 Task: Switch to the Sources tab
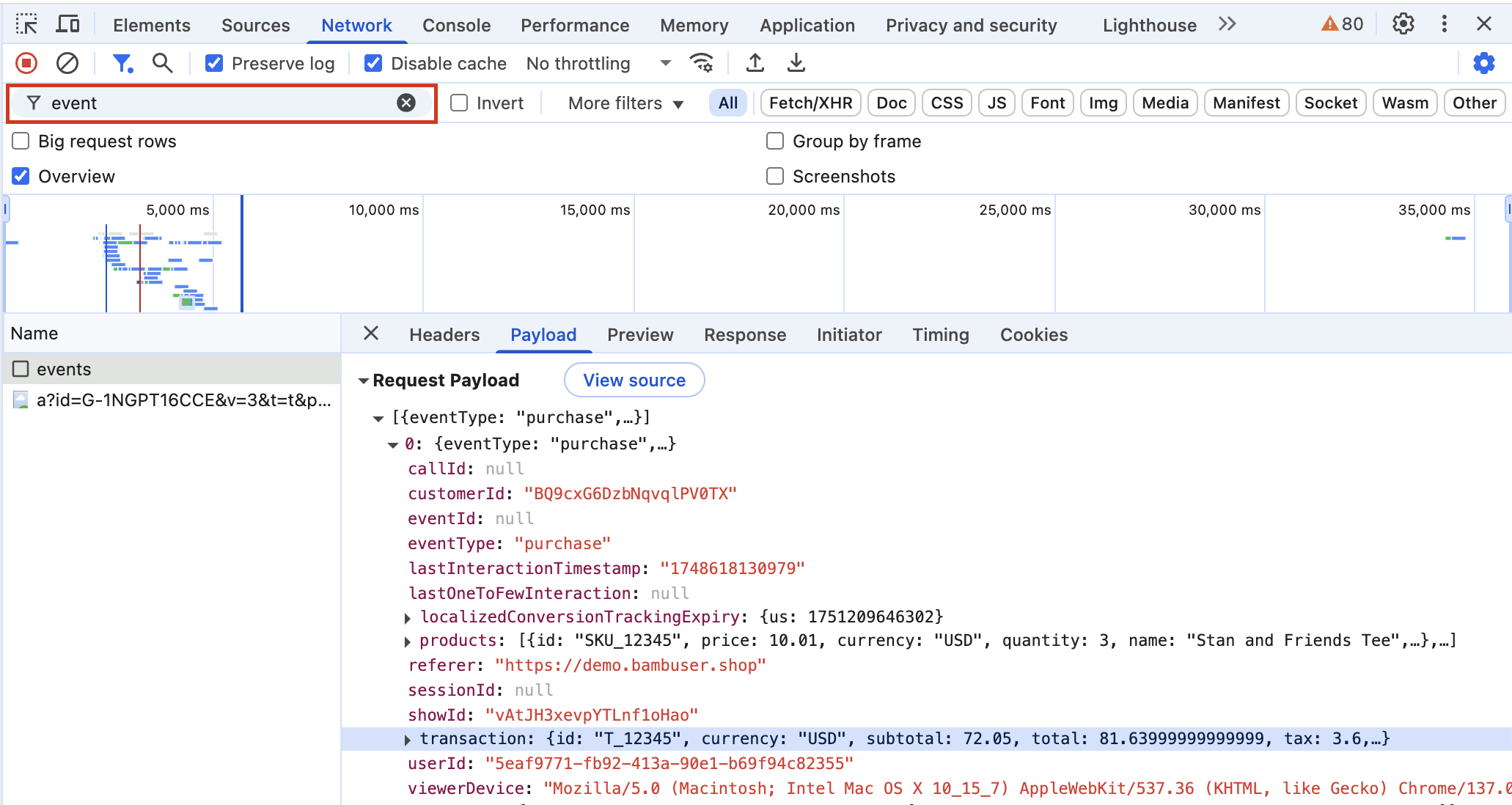click(x=256, y=25)
